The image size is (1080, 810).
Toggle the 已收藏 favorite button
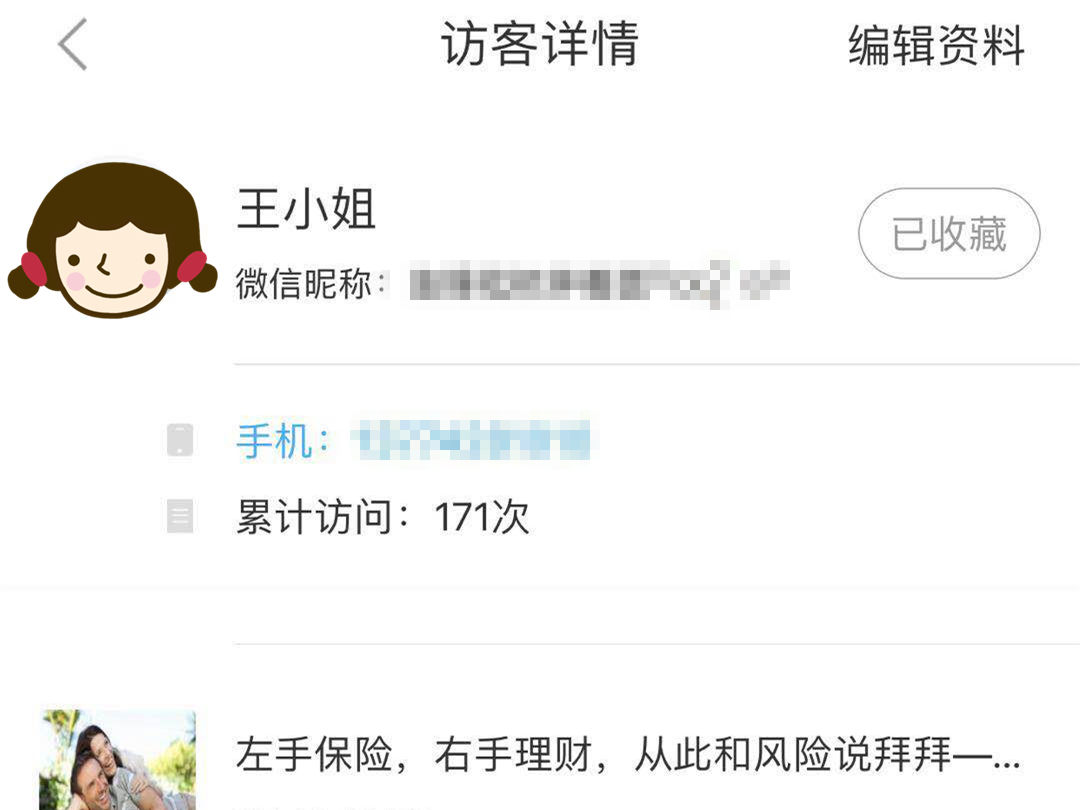coord(948,233)
